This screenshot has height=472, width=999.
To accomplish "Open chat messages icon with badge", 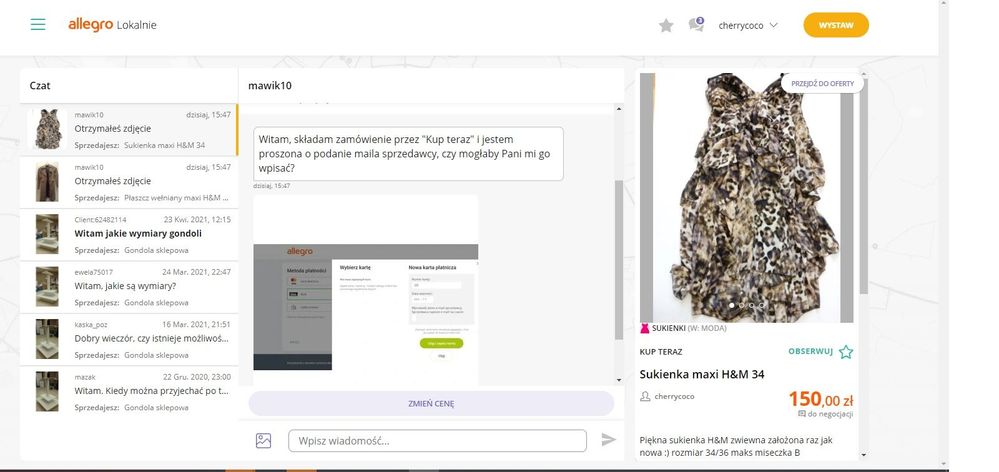I will tap(696, 25).
